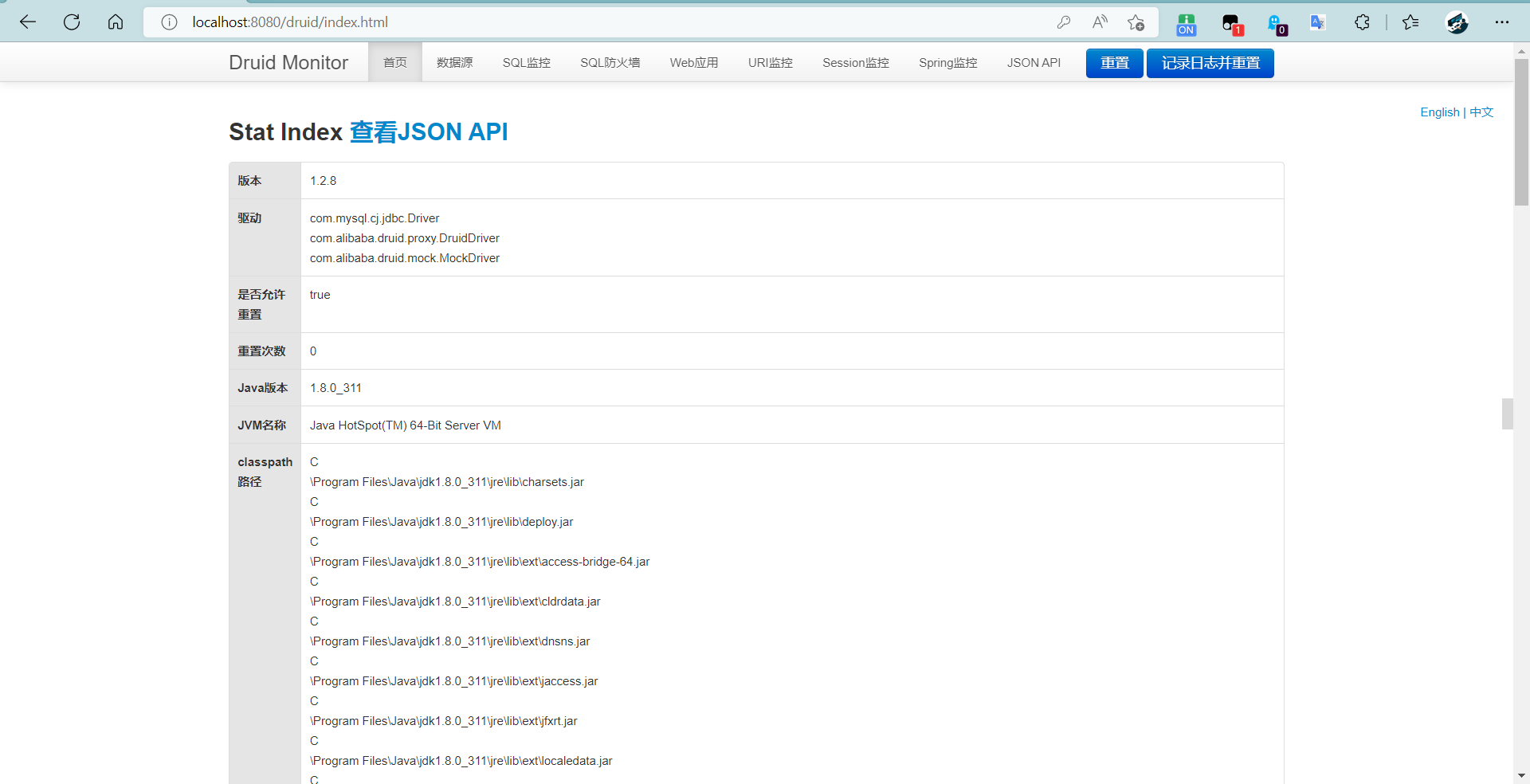Select com.alibaba.druid.mock.MockDriver text
The image size is (1530, 784).
coord(405,258)
